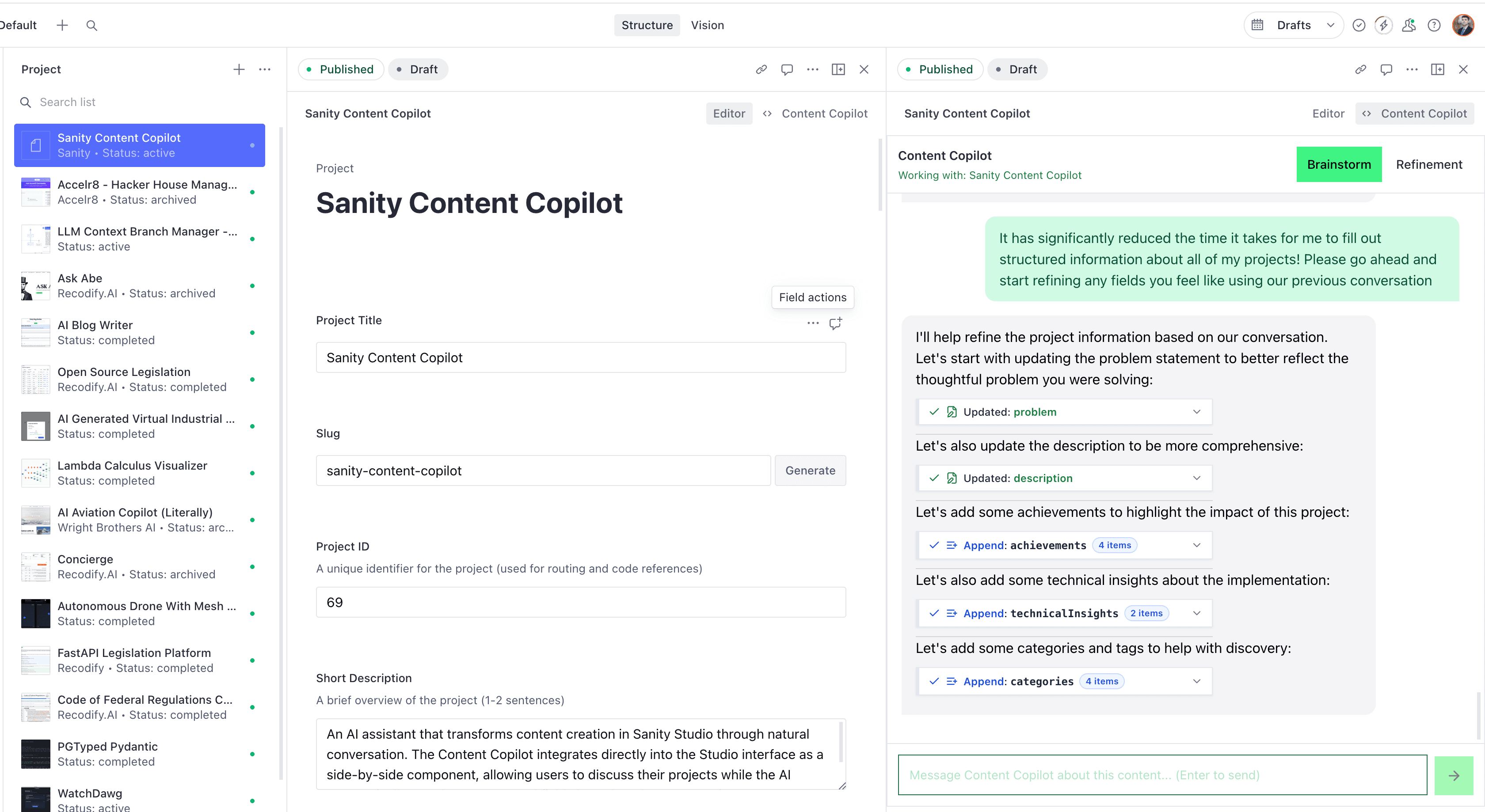Screen dimensions: 1485x812
Task: Click the Generate slug button
Action: coord(810,470)
